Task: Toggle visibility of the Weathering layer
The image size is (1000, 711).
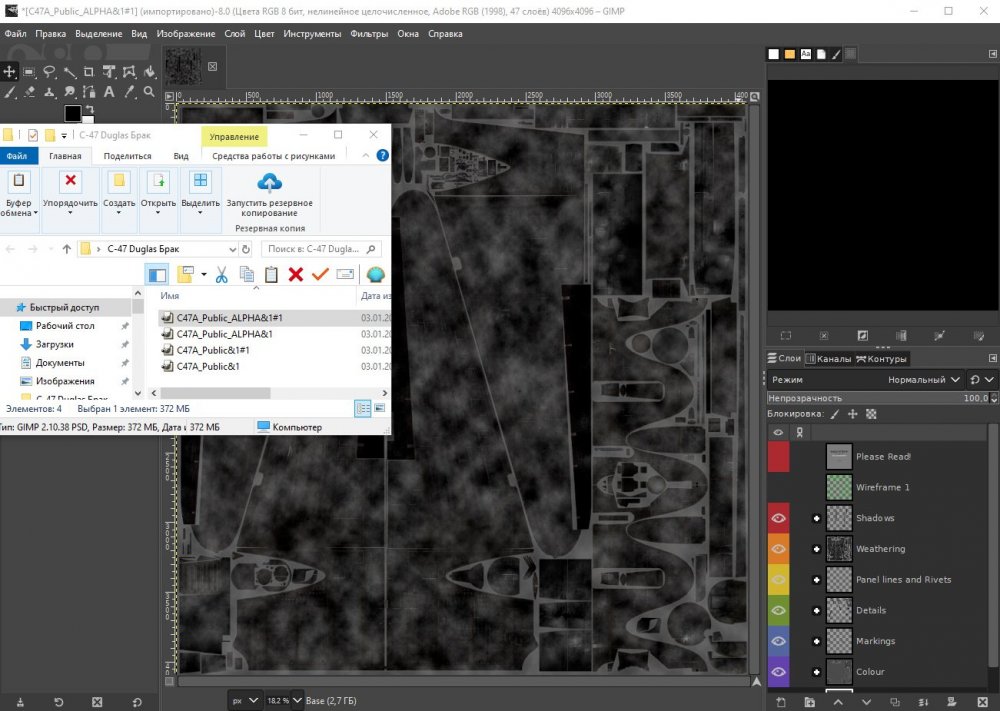Action: pos(778,549)
